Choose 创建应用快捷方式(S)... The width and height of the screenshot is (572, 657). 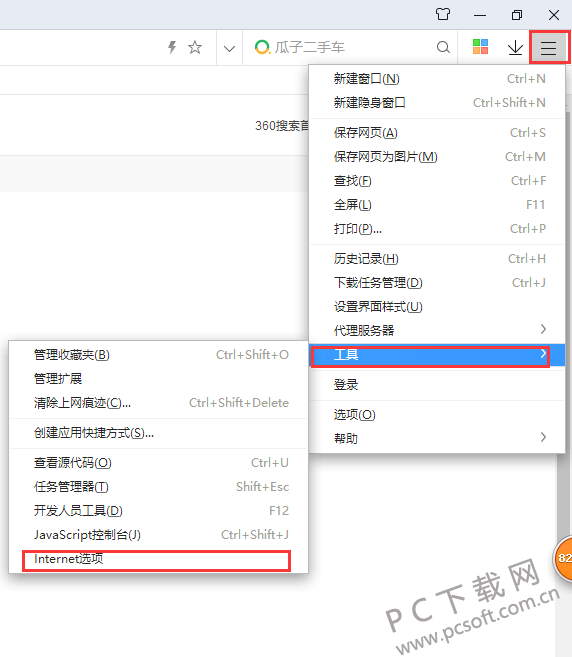(158, 433)
